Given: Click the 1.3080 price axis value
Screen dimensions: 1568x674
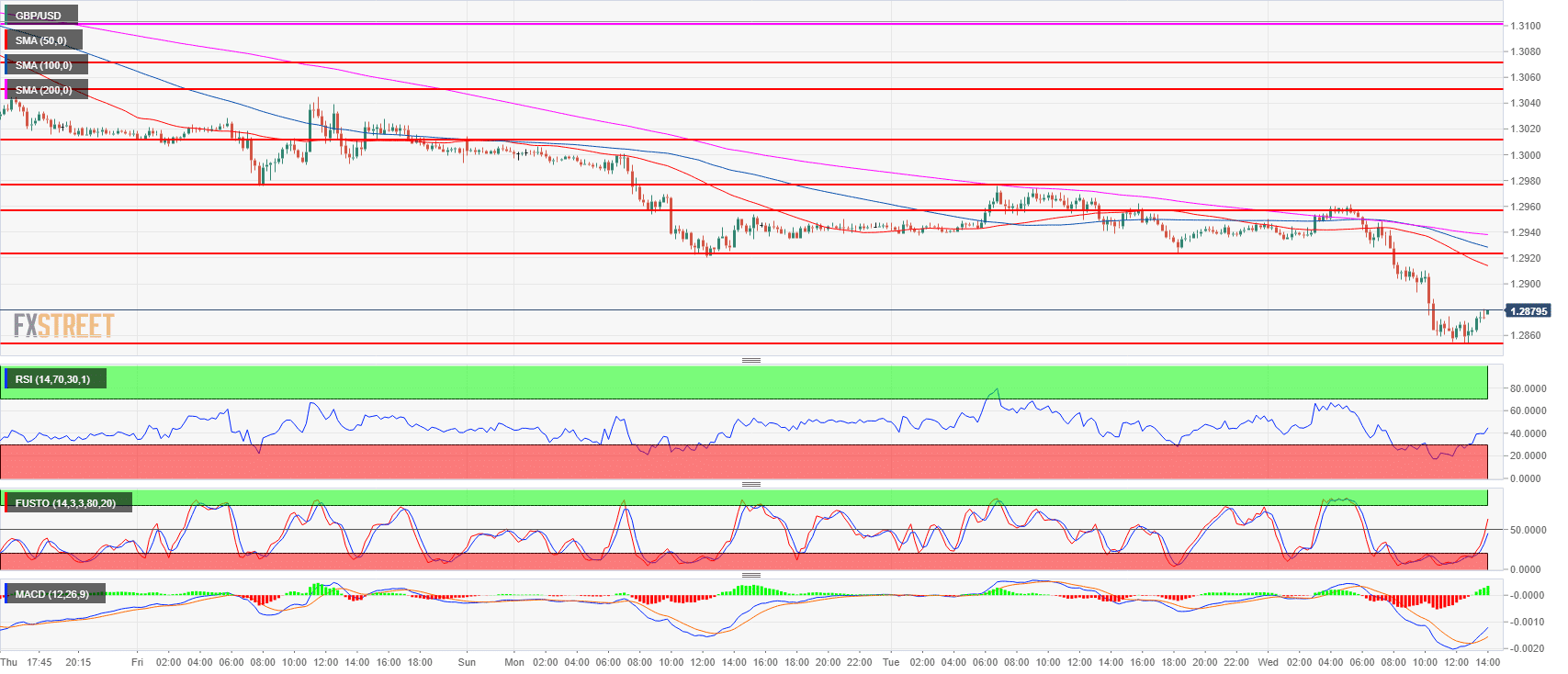Looking at the screenshot, I should coord(1526,52).
